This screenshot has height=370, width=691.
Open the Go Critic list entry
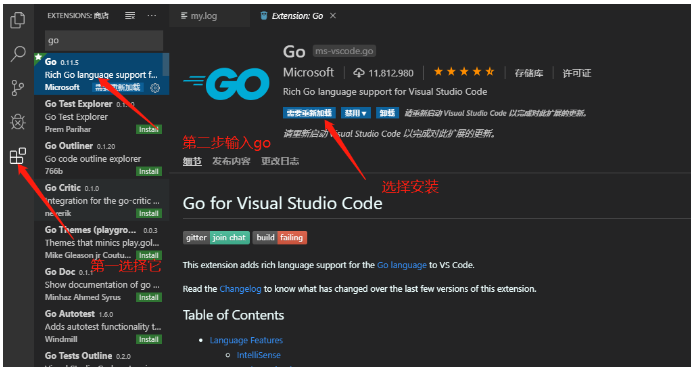(101, 200)
